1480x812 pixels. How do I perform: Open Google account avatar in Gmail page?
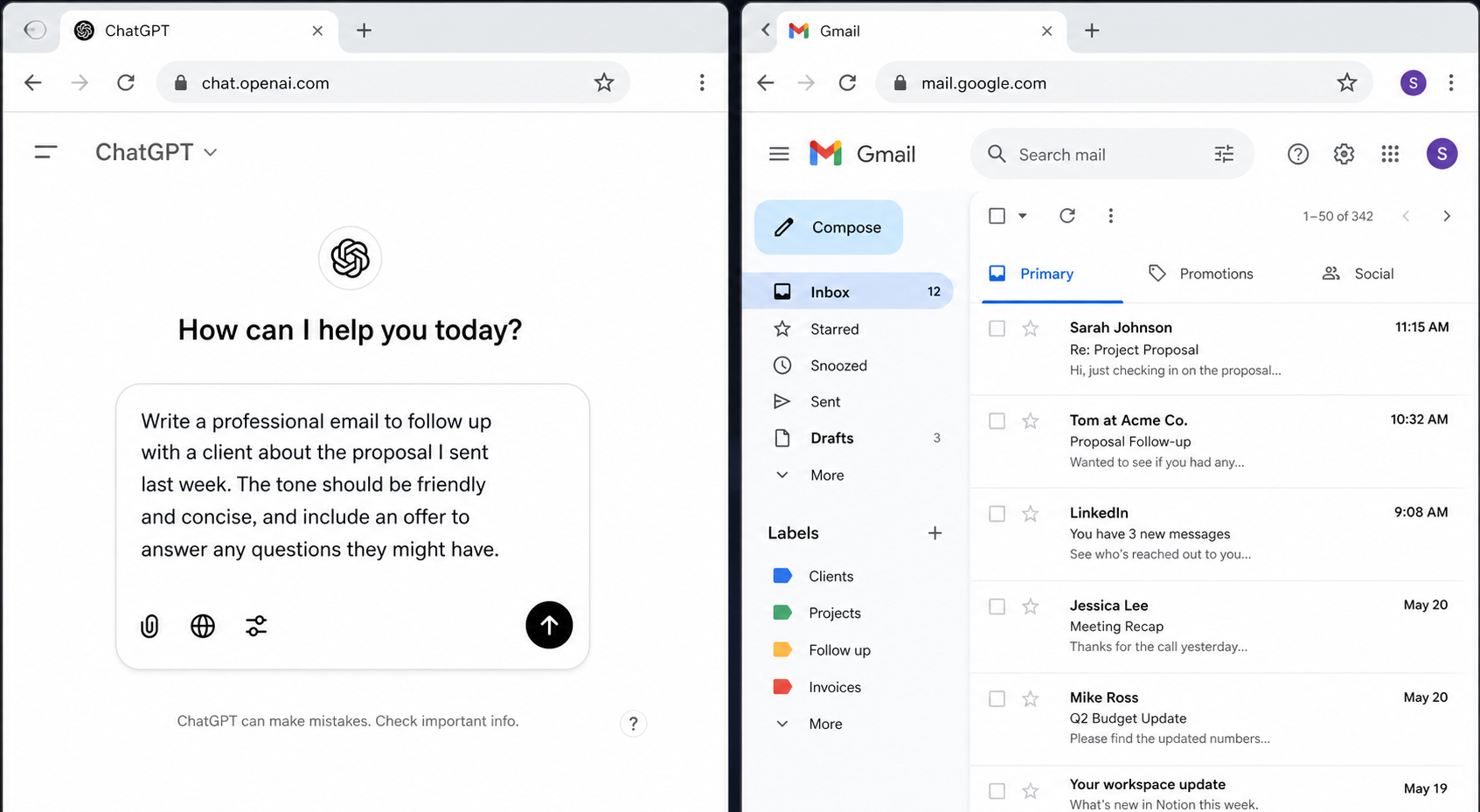point(1442,154)
